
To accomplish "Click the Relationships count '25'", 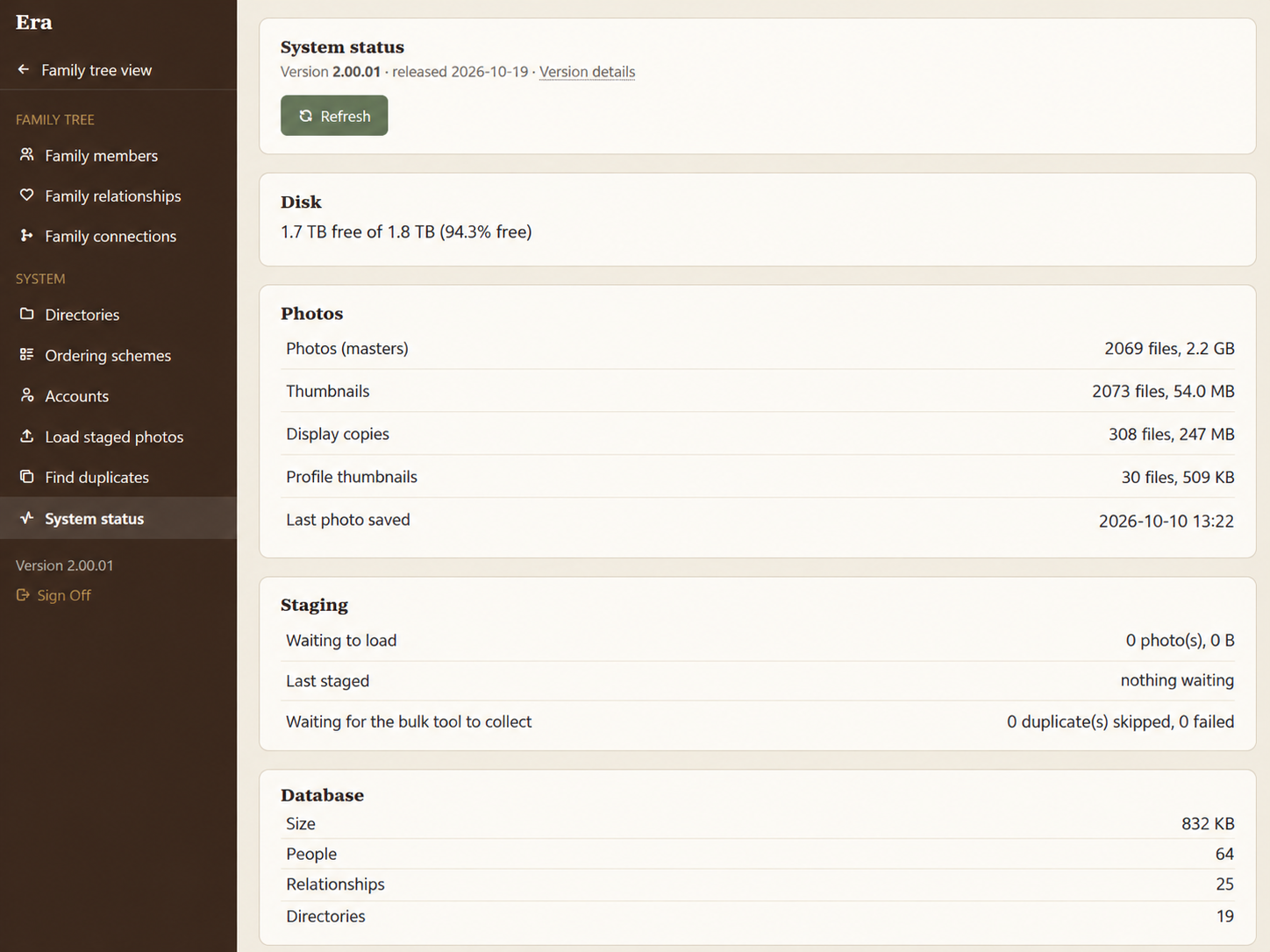I will [x=1224, y=885].
